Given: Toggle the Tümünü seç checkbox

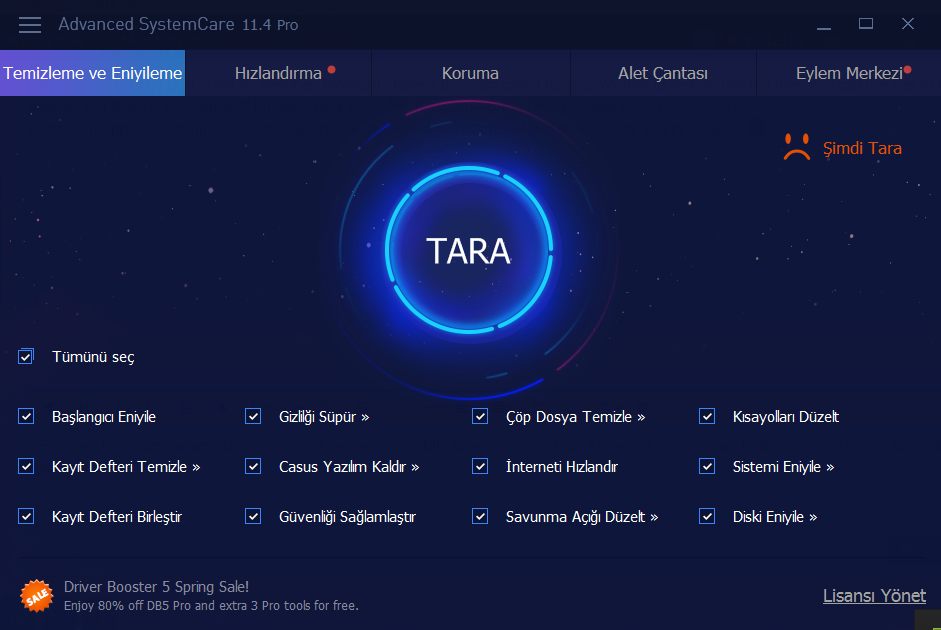Looking at the screenshot, I should click(26, 356).
